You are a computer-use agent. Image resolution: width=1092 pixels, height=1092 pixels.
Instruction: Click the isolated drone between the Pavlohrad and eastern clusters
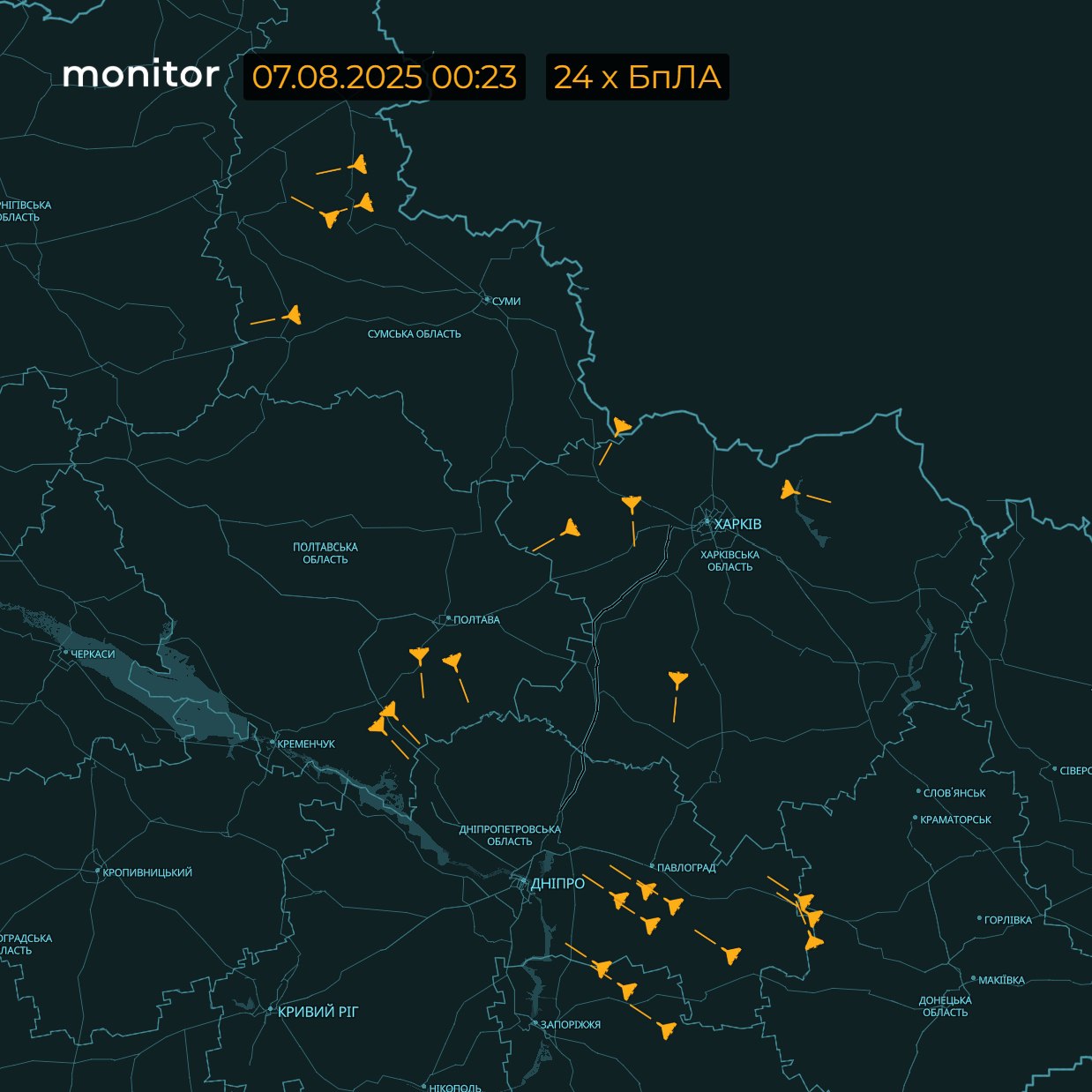(x=731, y=954)
